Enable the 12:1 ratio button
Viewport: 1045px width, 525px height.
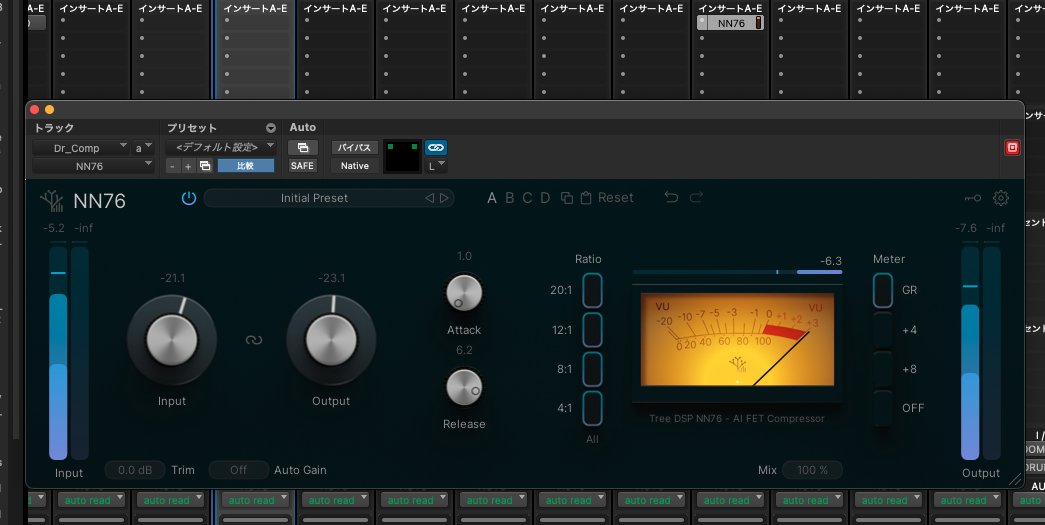pyautogui.click(x=592, y=330)
